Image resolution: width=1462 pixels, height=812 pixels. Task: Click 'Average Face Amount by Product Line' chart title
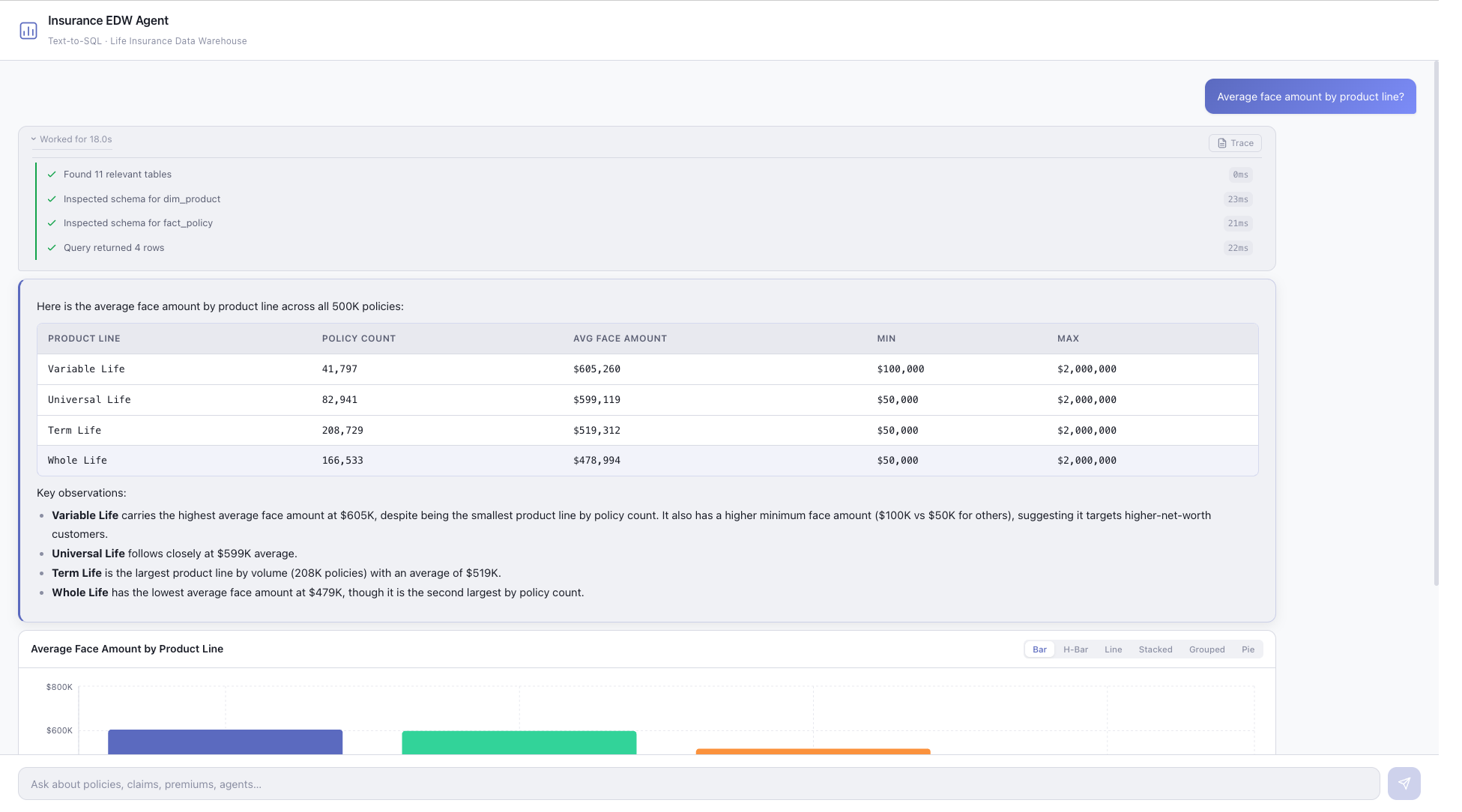pos(127,649)
